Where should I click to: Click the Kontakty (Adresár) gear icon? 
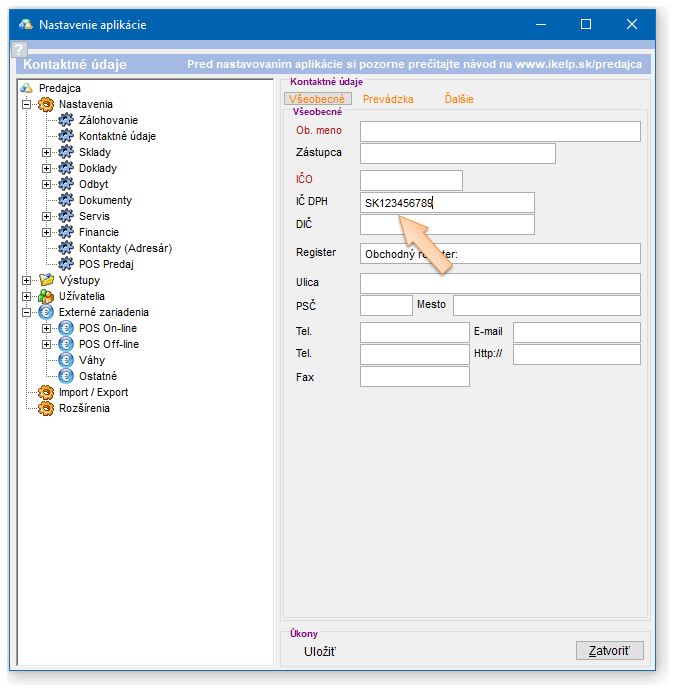click(x=66, y=248)
